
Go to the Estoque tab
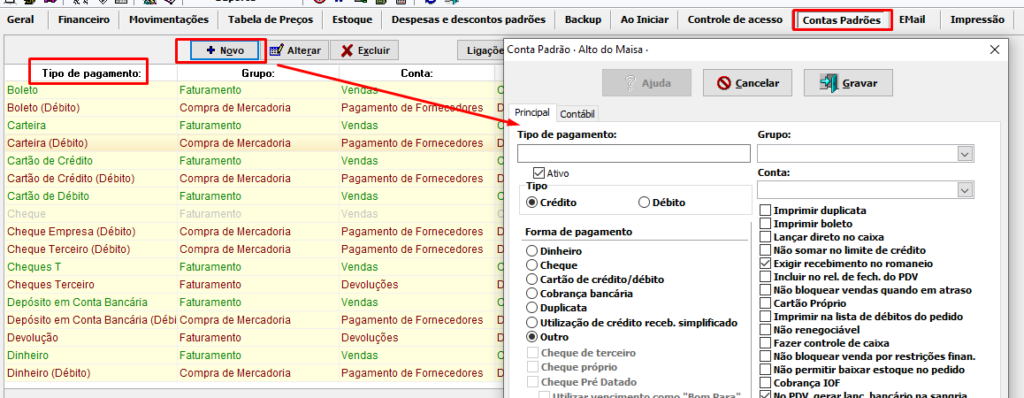click(x=352, y=20)
